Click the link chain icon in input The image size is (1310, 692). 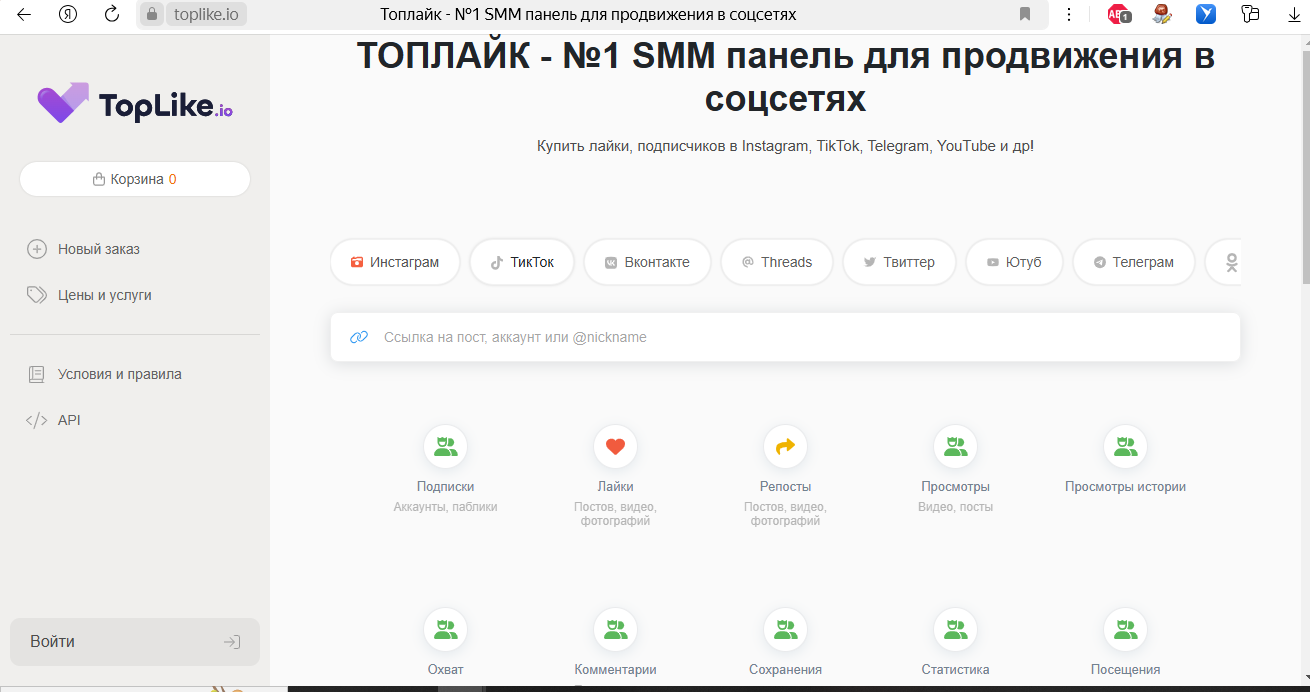pos(359,337)
